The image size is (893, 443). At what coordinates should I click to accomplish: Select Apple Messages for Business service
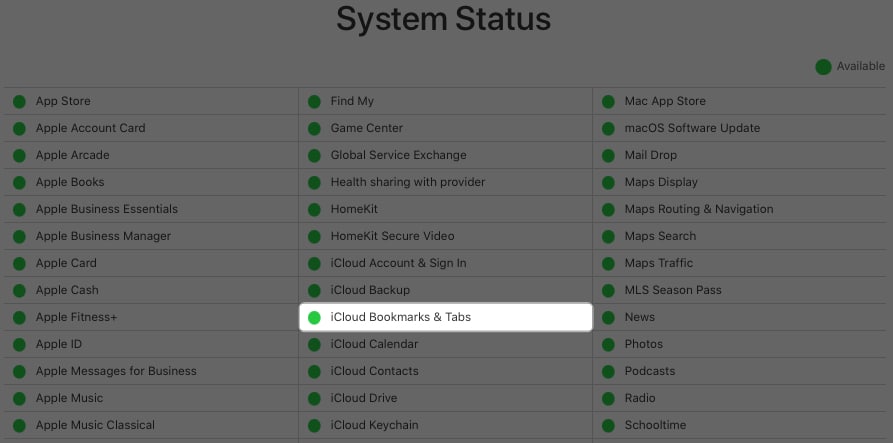115,371
